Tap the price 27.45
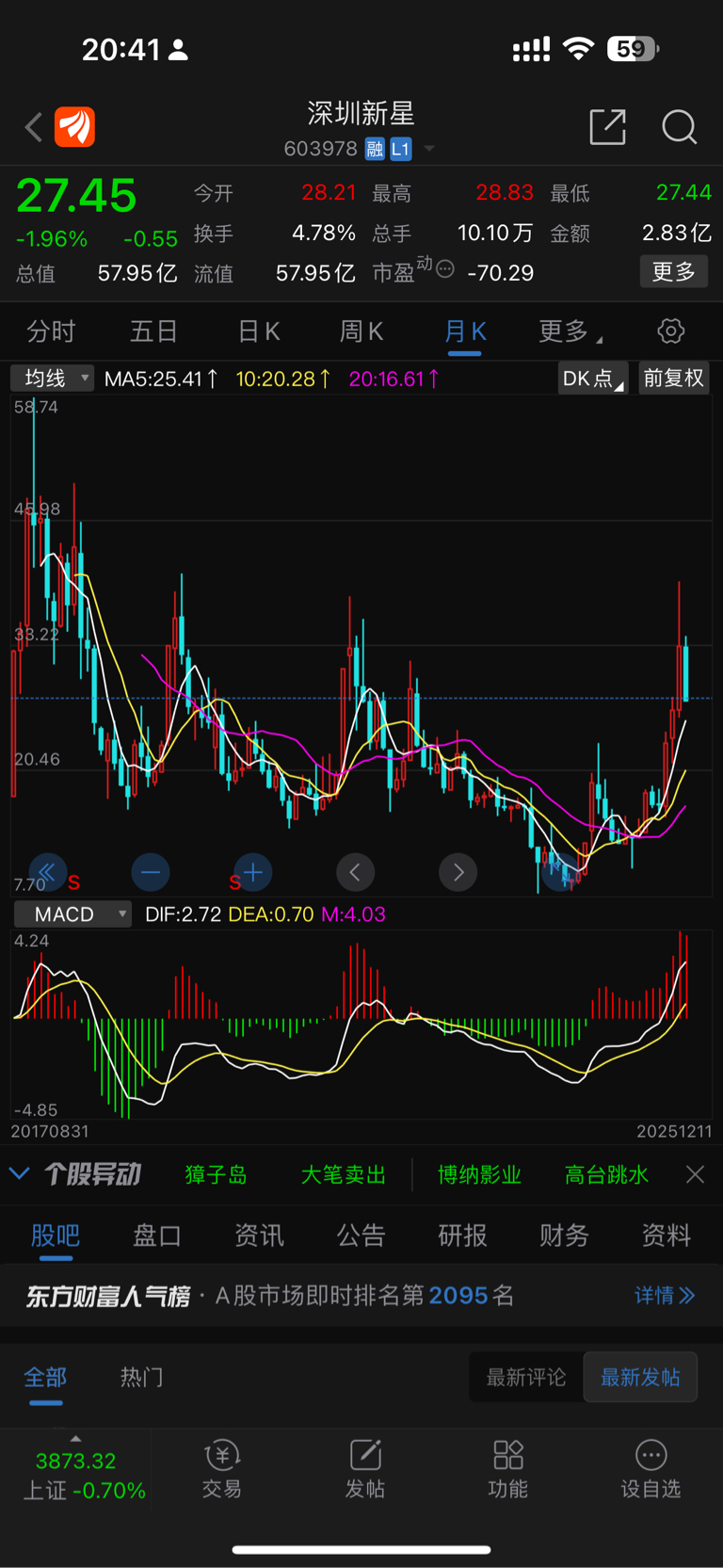Image resolution: width=723 pixels, height=1568 pixels. point(76,196)
